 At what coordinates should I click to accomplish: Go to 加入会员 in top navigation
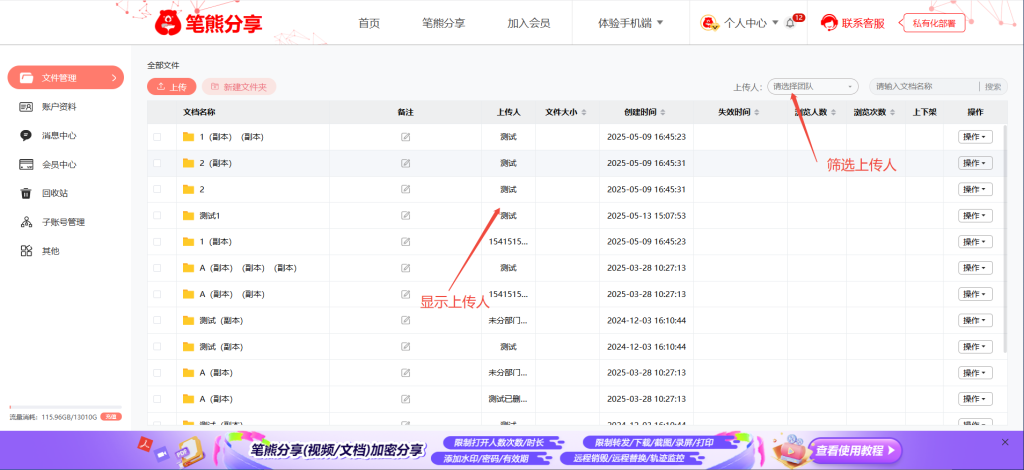528,22
